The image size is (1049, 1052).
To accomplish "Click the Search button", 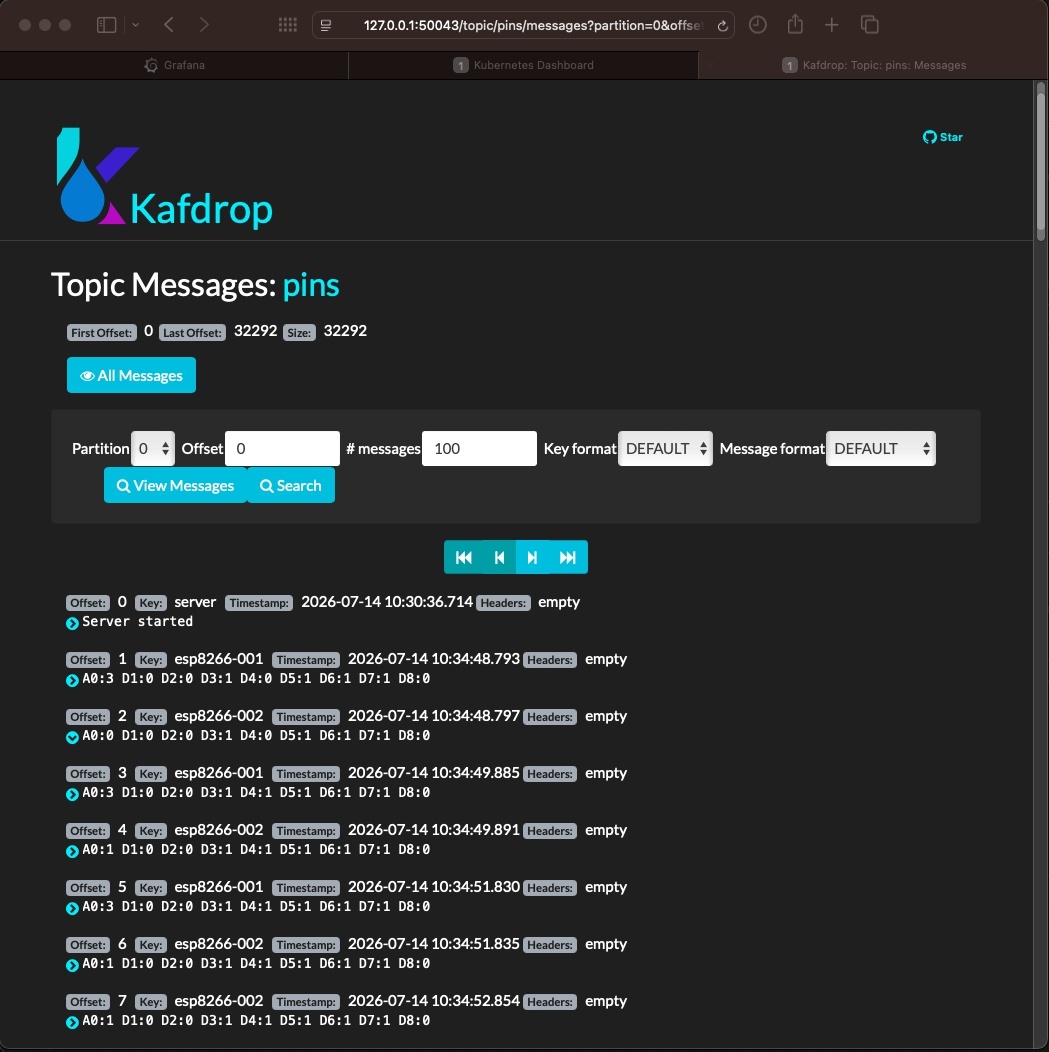I will 291,485.
